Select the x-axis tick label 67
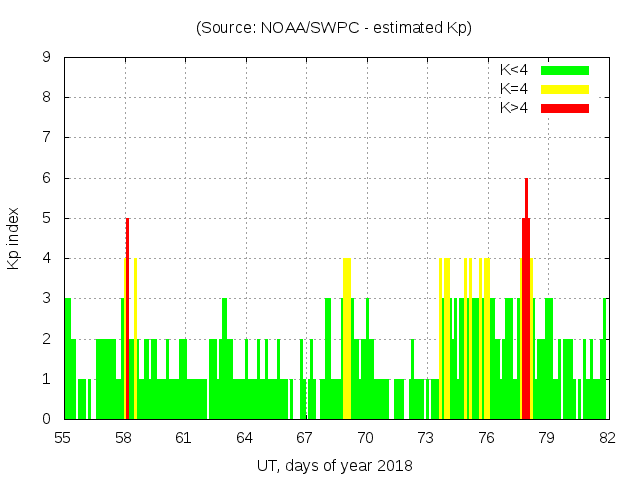The image size is (640, 480). pyautogui.click(x=304, y=437)
